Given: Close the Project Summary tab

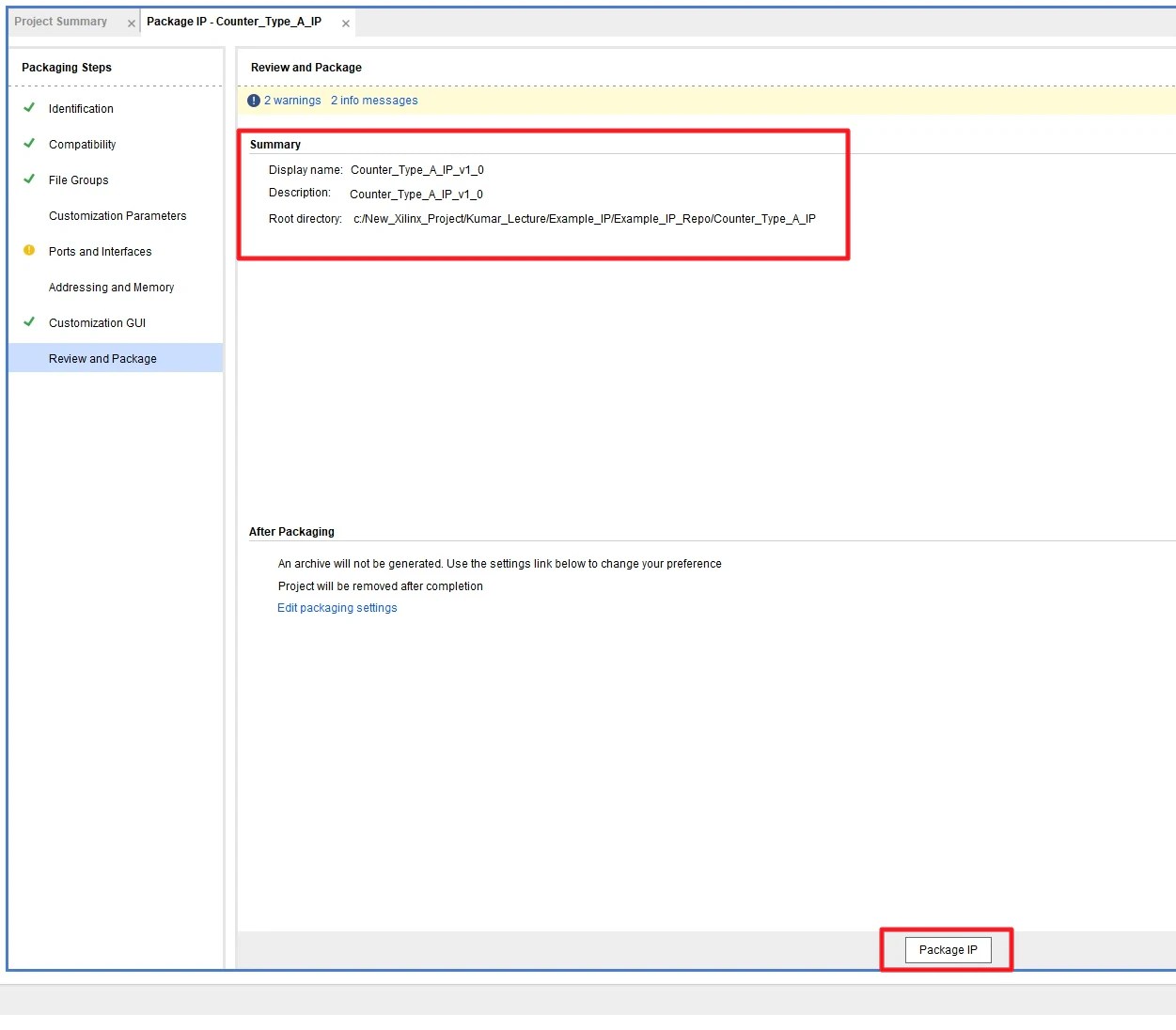Looking at the screenshot, I should [132, 23].
